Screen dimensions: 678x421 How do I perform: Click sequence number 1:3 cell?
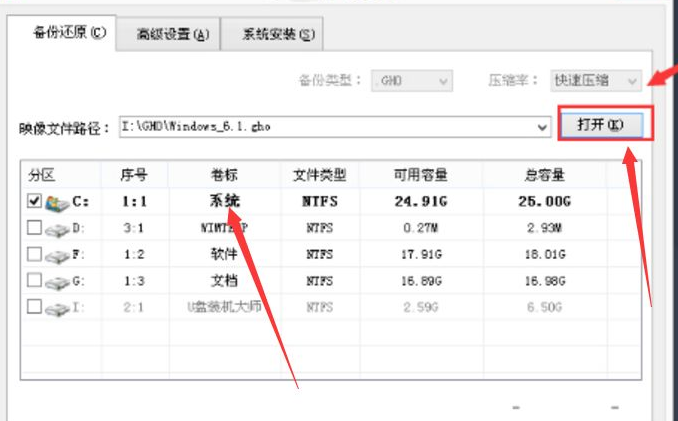134,281
